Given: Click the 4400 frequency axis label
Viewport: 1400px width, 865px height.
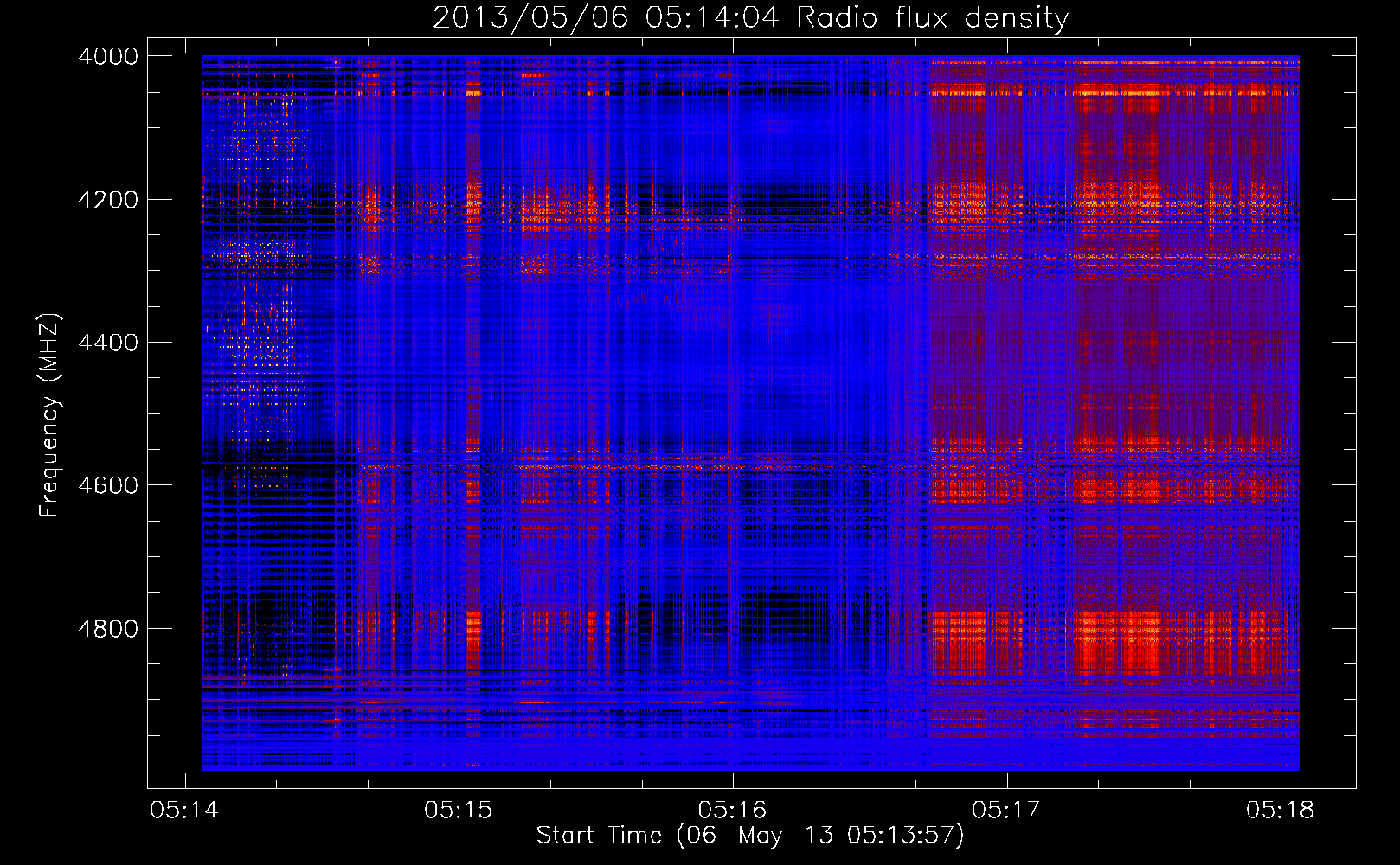Looking at the screenshot, I should click(x=107, y=343).
